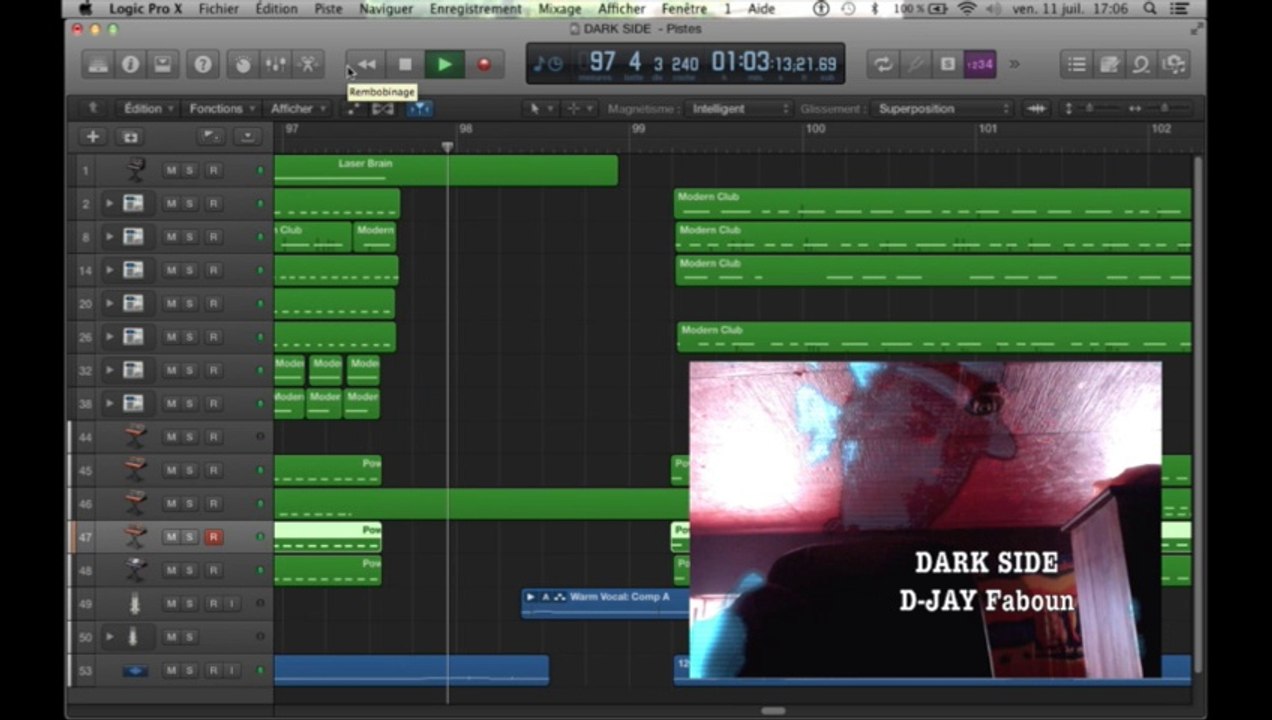Screen dimensions: 1272x720
Task: Expand track stack 2 disclosure triangle
Action: (110, 204)
